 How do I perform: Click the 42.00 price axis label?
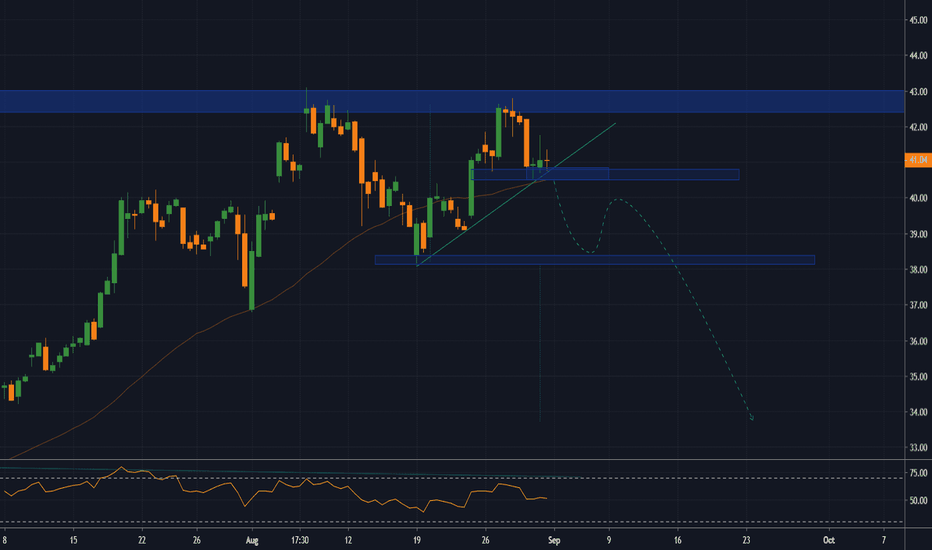coord(918,127)
